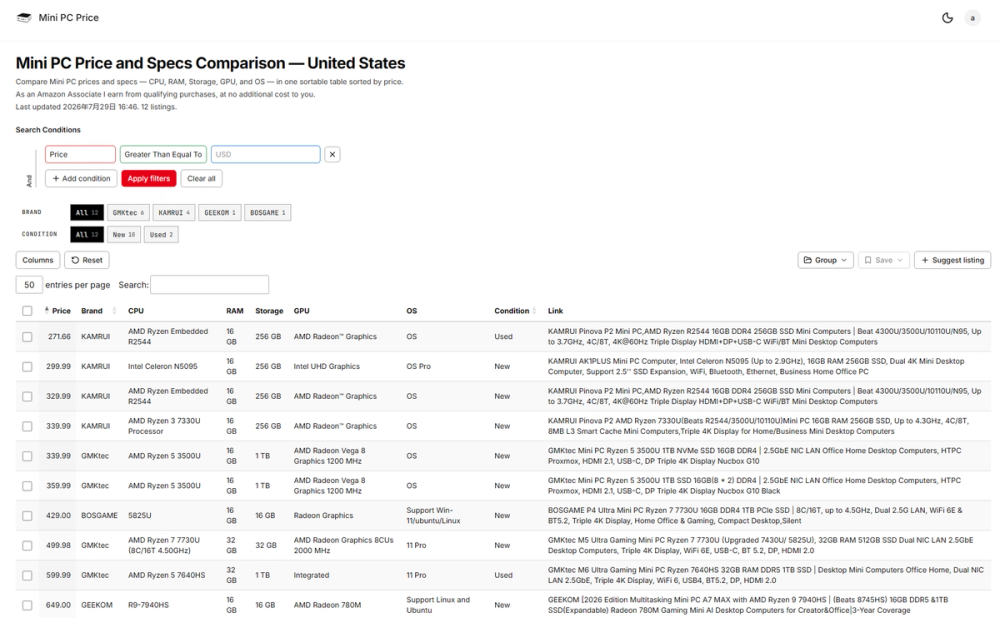Check the KAMRUI row priced 339.99
1000x618 pixels.
pyautogui.click(x=27, y=426)
